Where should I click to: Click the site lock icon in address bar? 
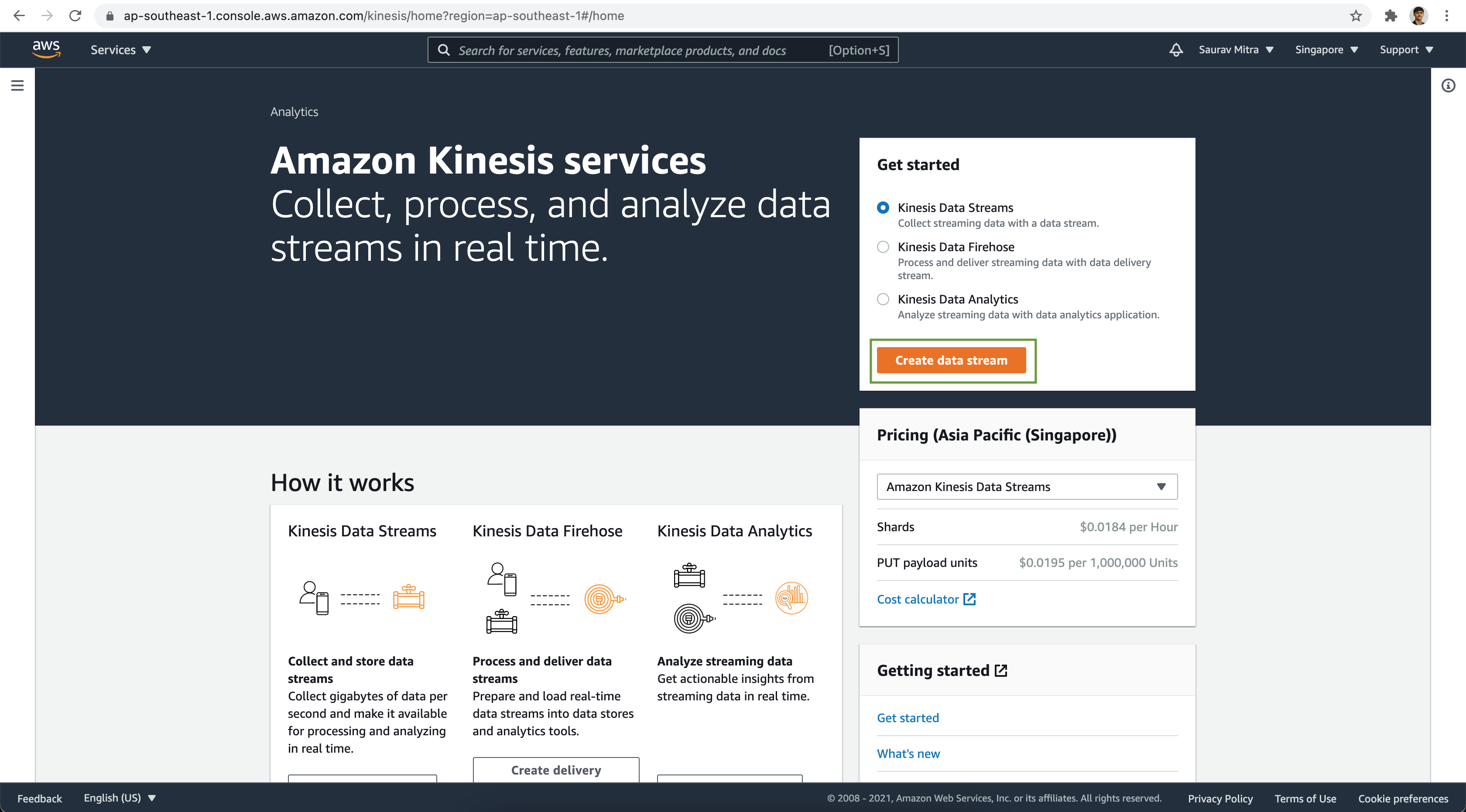[x=110, y=16]
